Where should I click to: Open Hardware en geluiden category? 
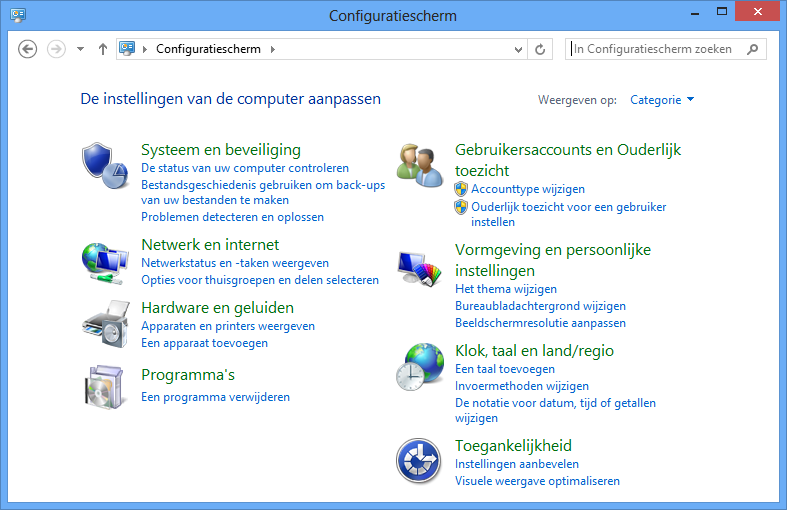coord(217,308)
